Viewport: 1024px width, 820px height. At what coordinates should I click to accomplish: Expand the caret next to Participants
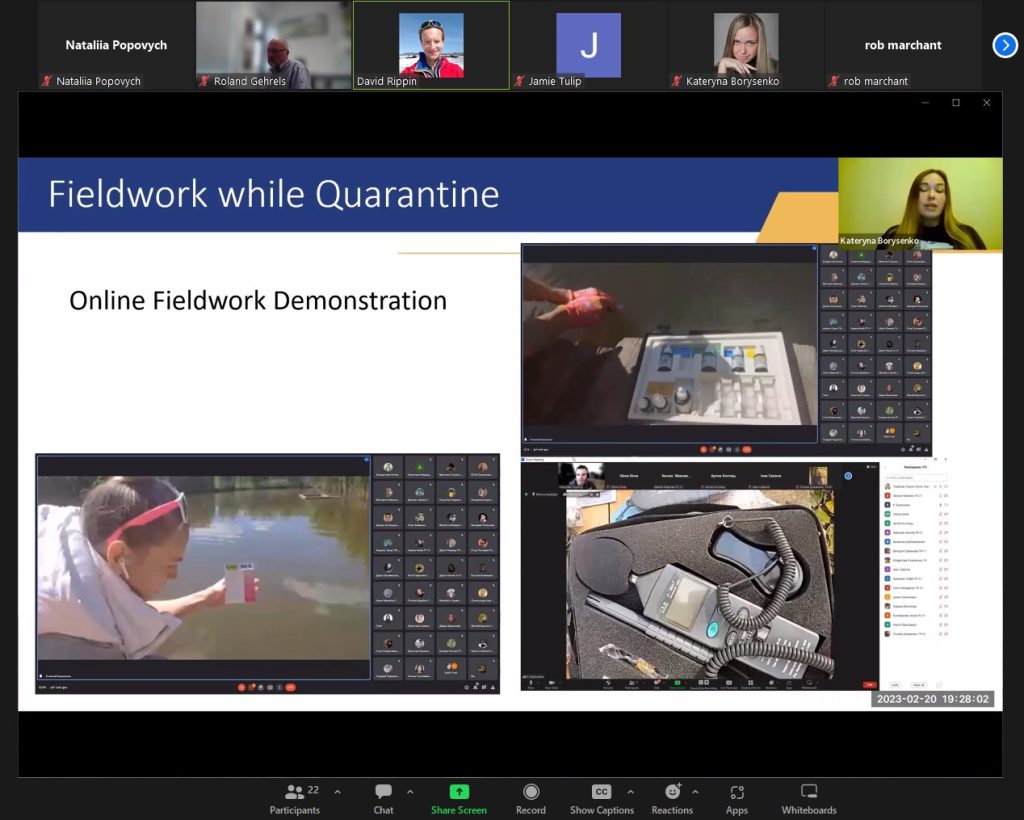tap(337, 792)
